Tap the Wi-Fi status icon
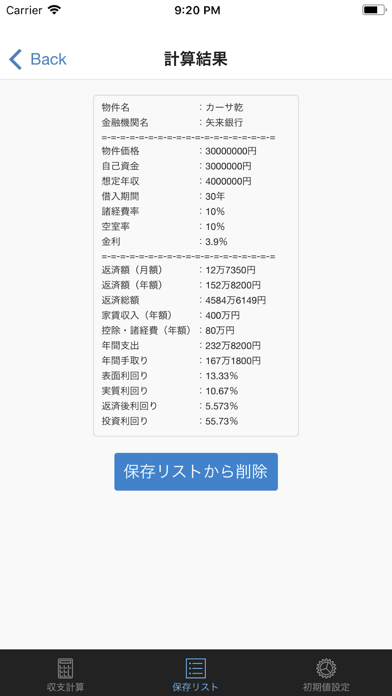The height and width of the screenshot is (696, 392). point(54,10)
